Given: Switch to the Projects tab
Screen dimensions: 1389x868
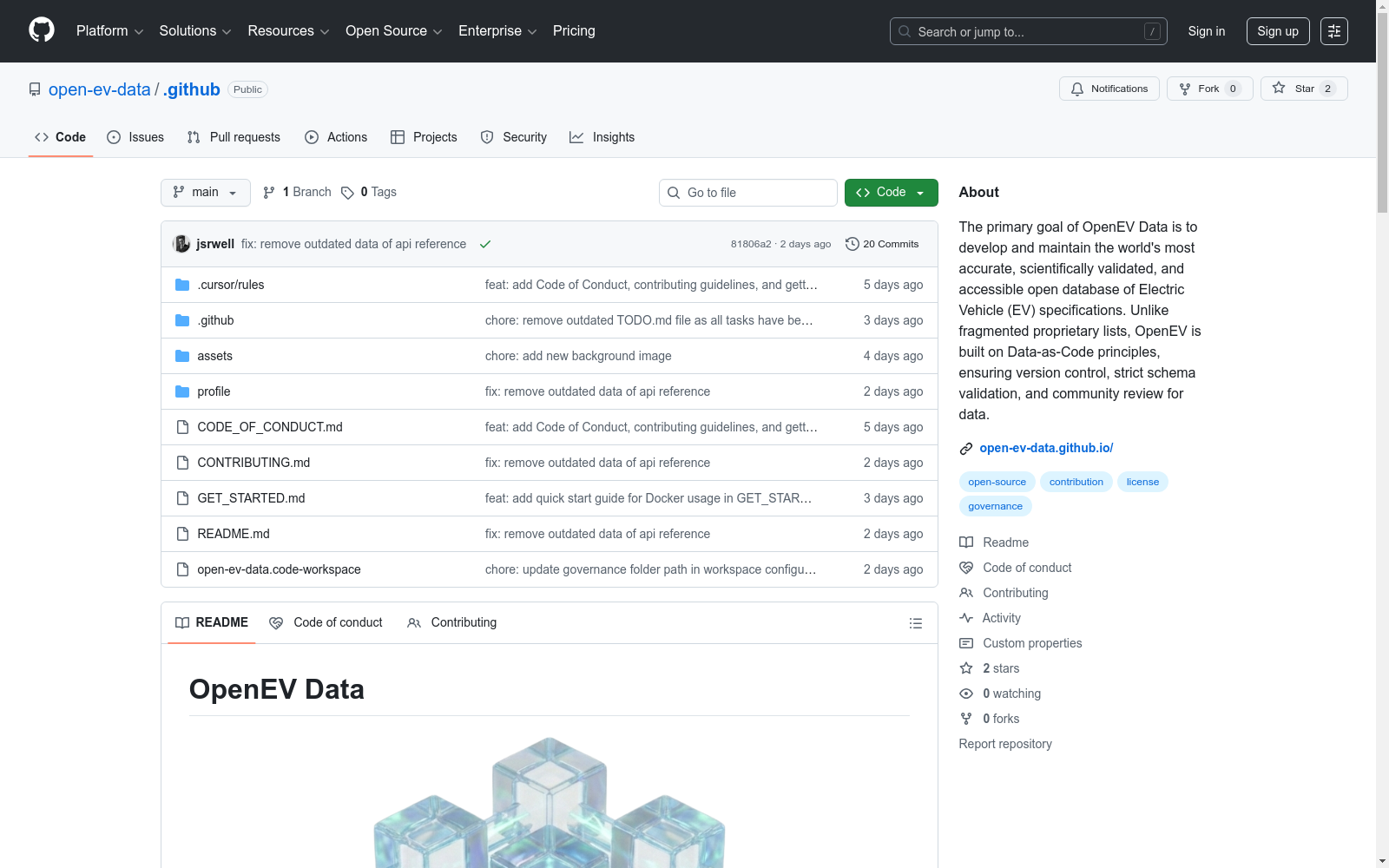Looking at the screenshot, I should [x=424, y=137].
